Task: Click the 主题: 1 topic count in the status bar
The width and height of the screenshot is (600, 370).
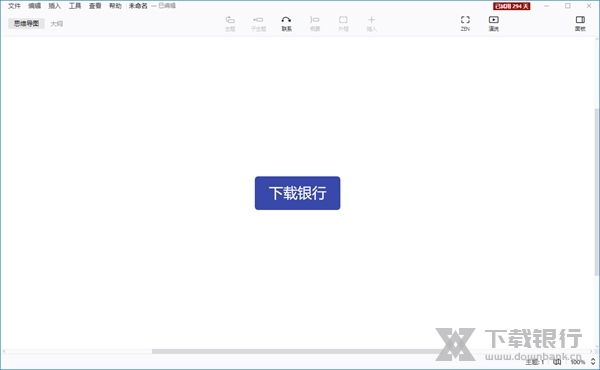Action: [535, 362]
